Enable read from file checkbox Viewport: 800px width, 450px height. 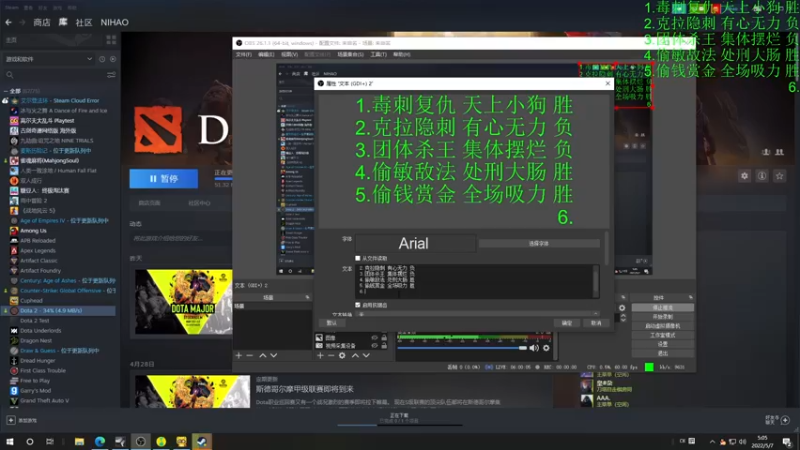358,258
